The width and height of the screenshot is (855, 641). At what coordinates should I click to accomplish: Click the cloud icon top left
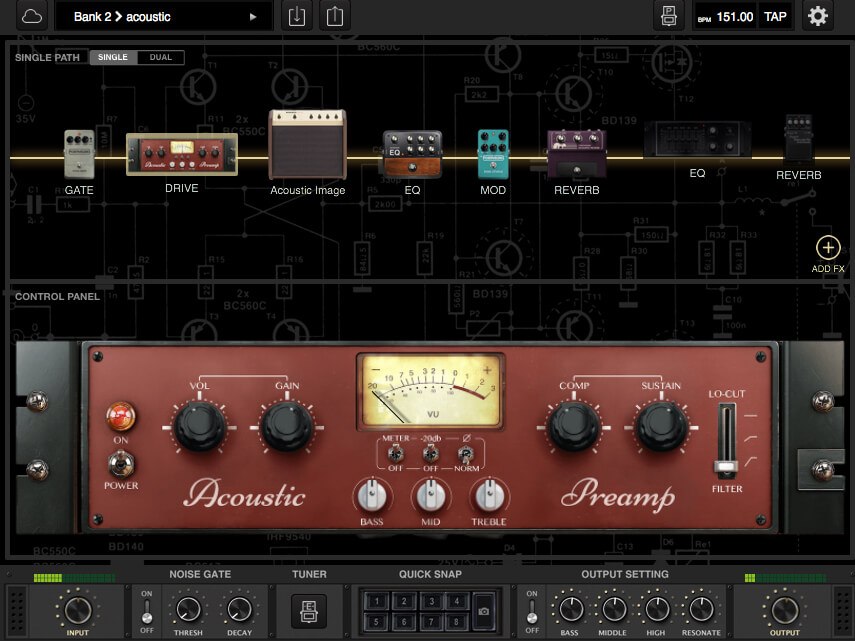31,16
